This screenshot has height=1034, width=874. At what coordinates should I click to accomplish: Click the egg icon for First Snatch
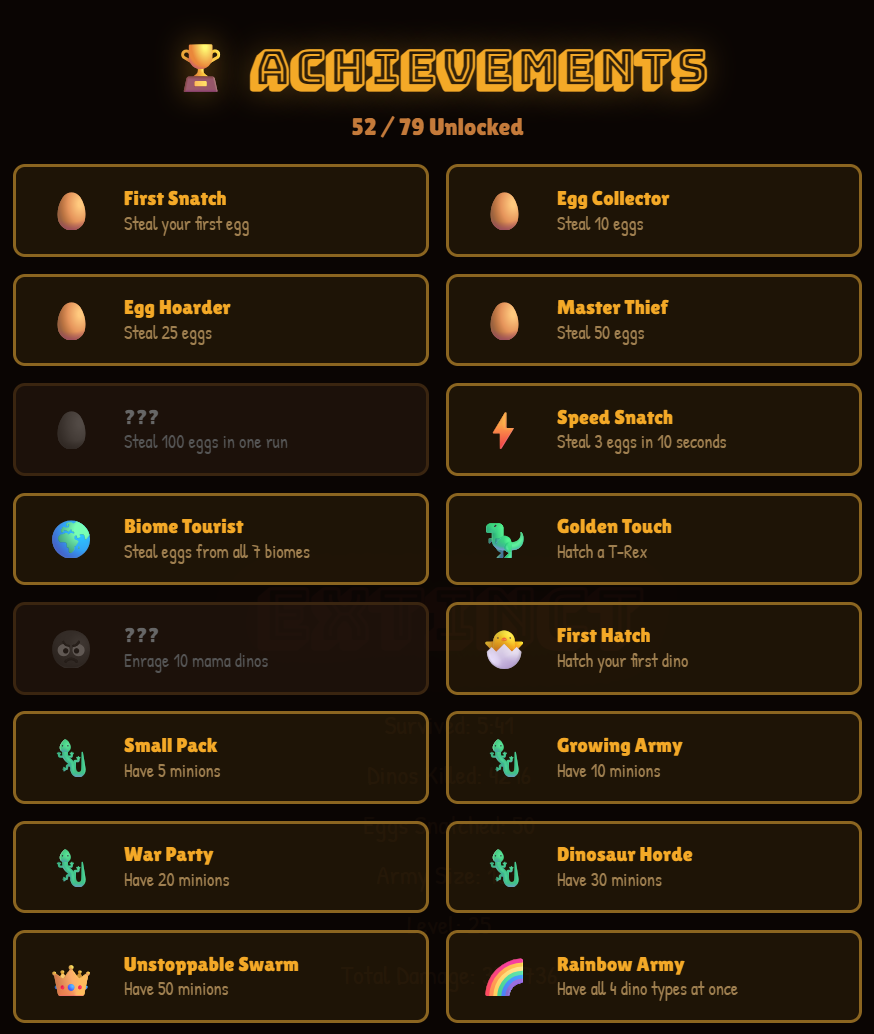tap(71, 211)
